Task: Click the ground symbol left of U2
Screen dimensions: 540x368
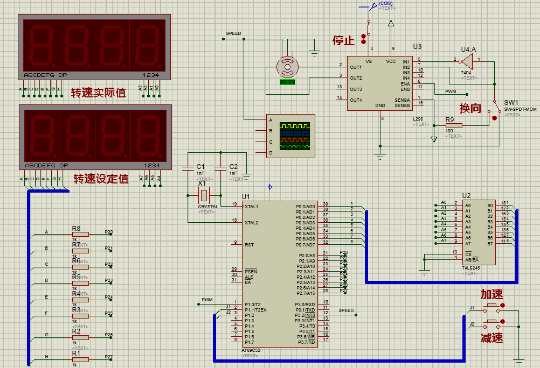Action: [x=424, y=273]
